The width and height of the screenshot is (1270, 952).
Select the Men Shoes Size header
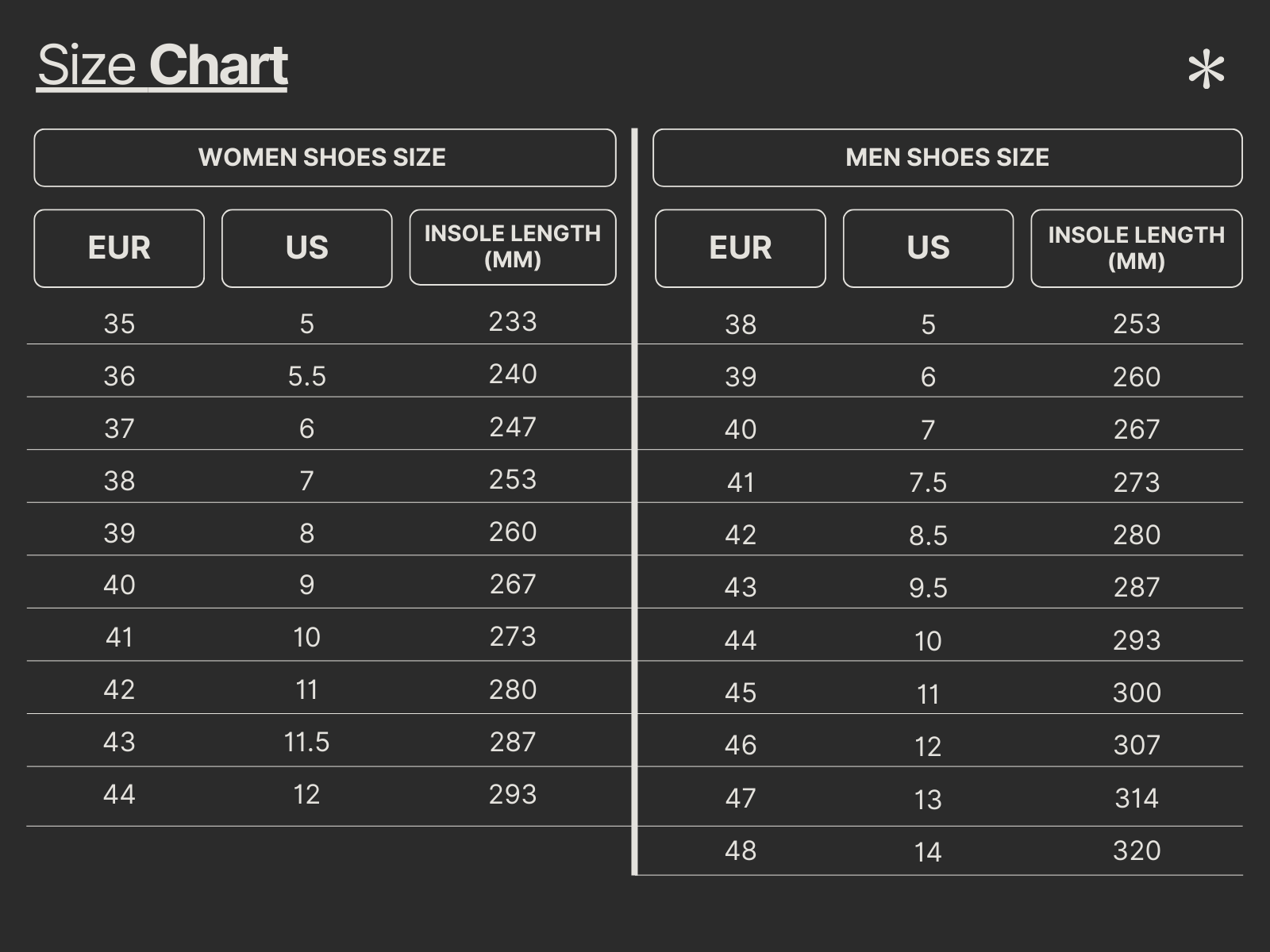[947, 158]
